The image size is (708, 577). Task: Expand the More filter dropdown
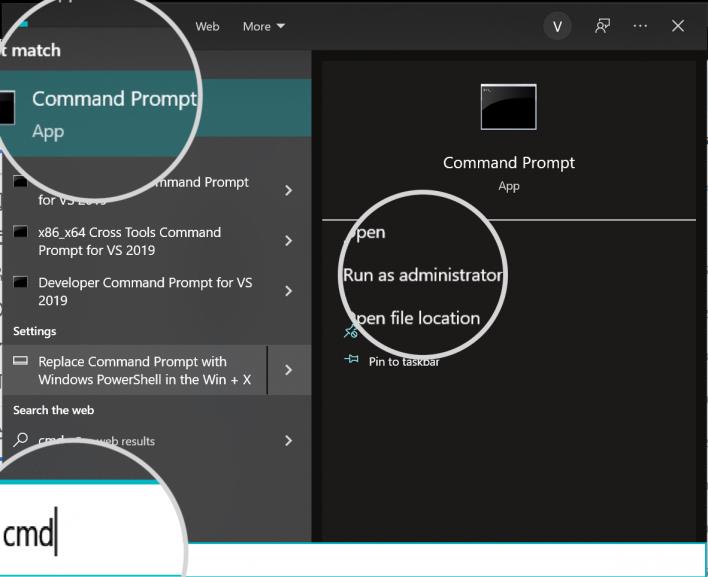point(263,27)
